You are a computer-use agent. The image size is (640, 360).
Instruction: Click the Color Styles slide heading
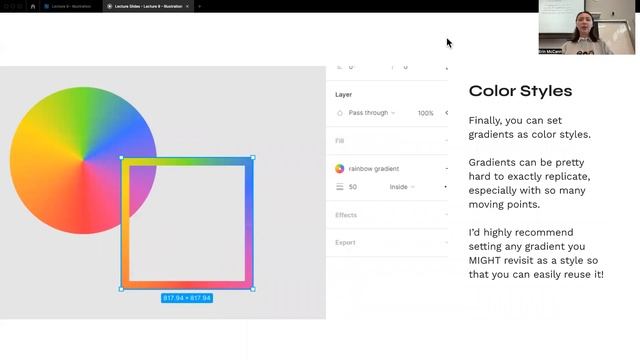click(x=520, y=91)
